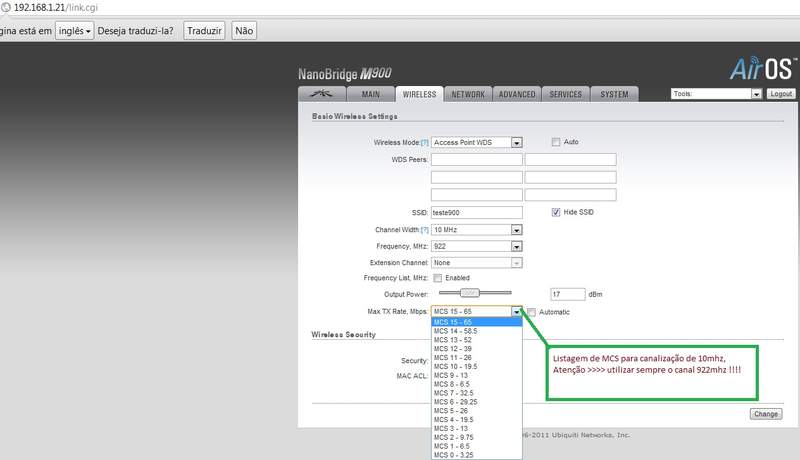The image size is (800, 460).
Task: Select MCS 9 - 13 option
Action: point(477,375)
